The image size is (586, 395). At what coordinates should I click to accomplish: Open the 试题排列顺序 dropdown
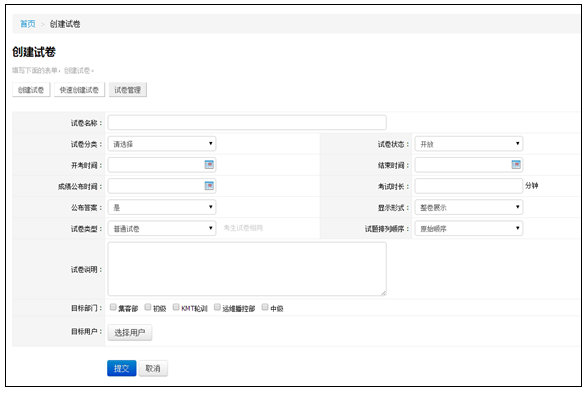point(469,228)
